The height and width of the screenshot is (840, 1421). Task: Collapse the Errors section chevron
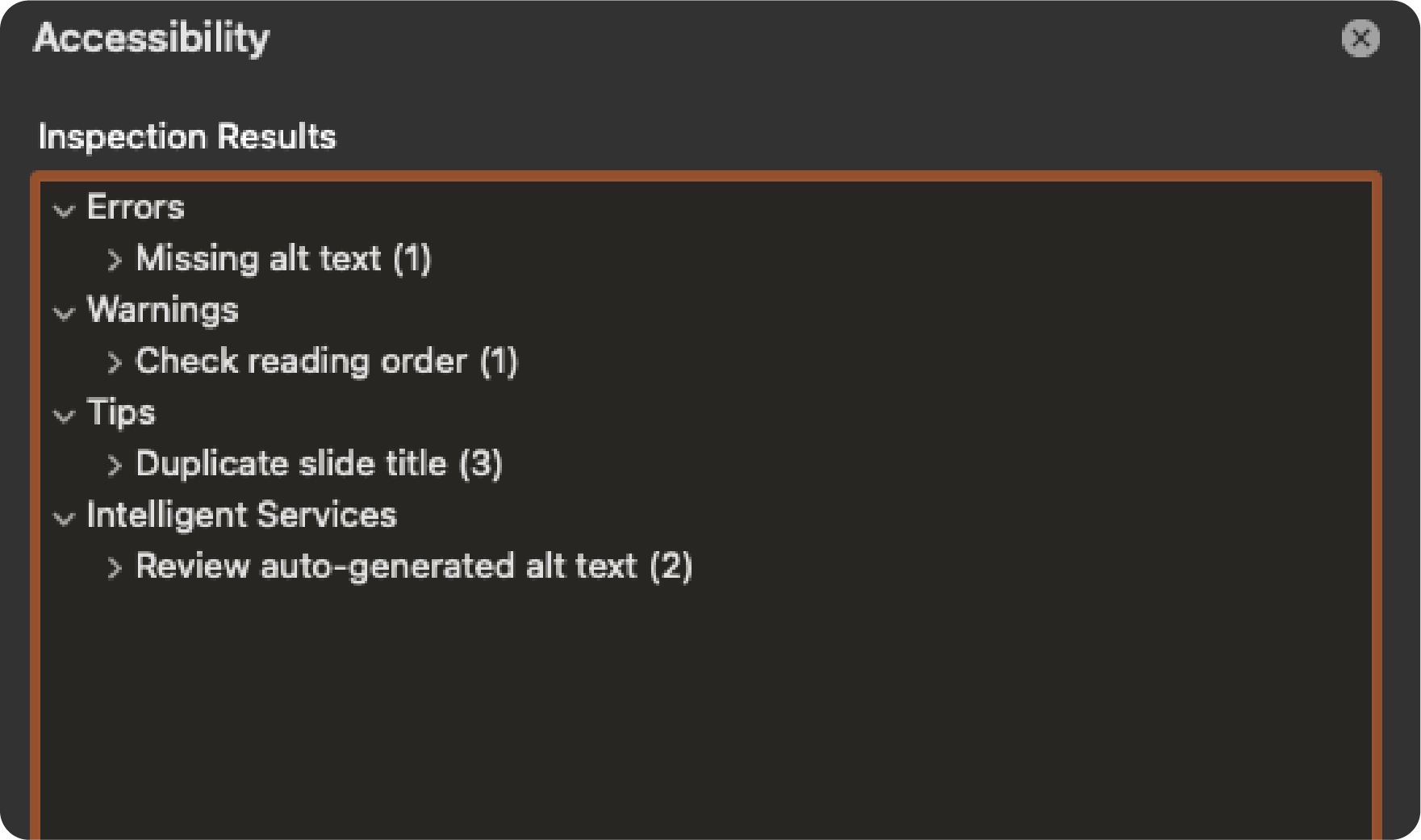pos(64,211)
